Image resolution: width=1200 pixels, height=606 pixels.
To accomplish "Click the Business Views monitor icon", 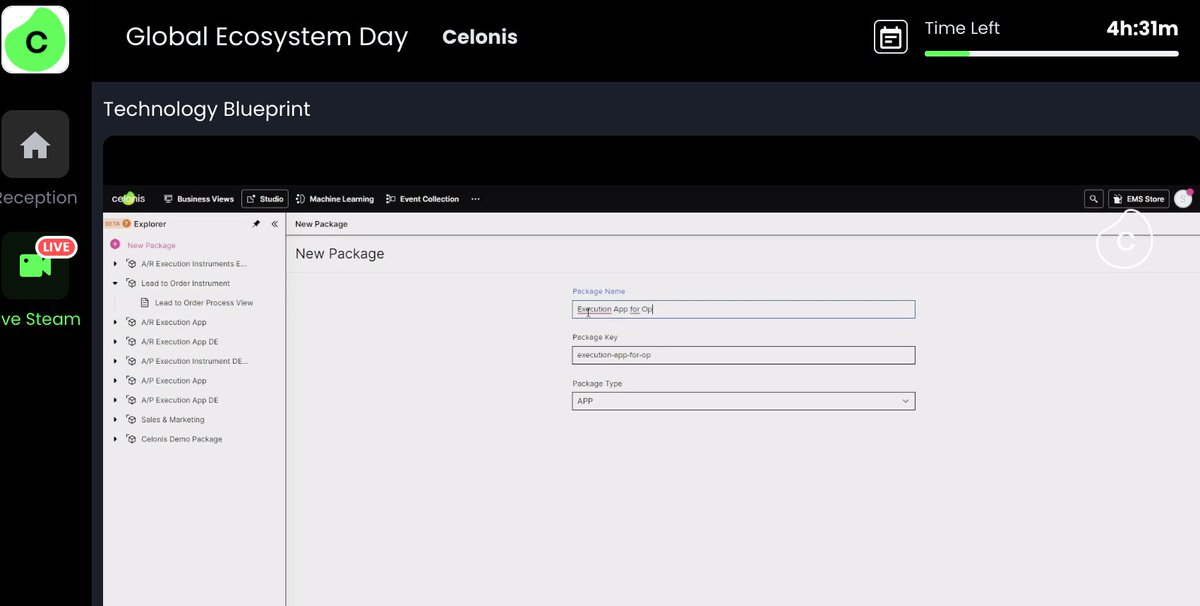I will [x=170, y=198].
